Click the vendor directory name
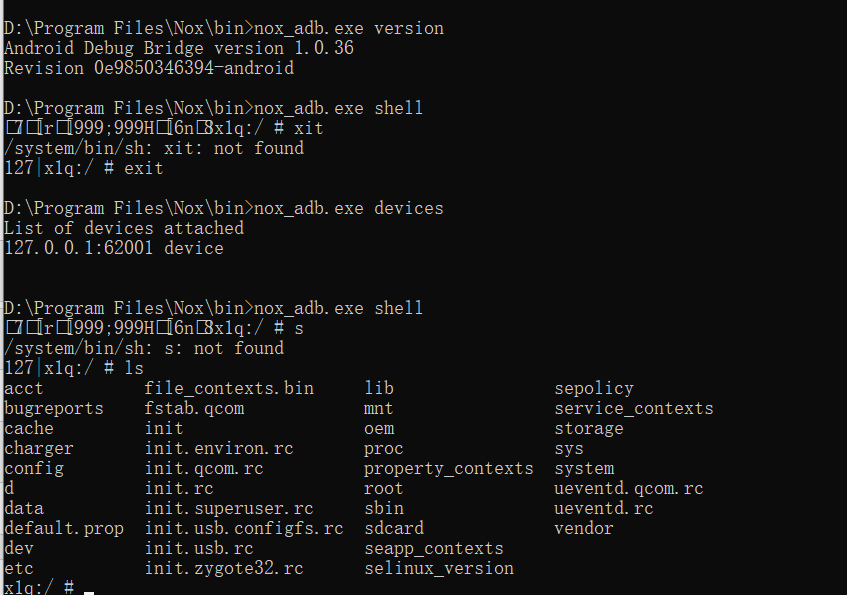Image resolution: width=847 pixels, height=595 pixels. tap(584, 528)
